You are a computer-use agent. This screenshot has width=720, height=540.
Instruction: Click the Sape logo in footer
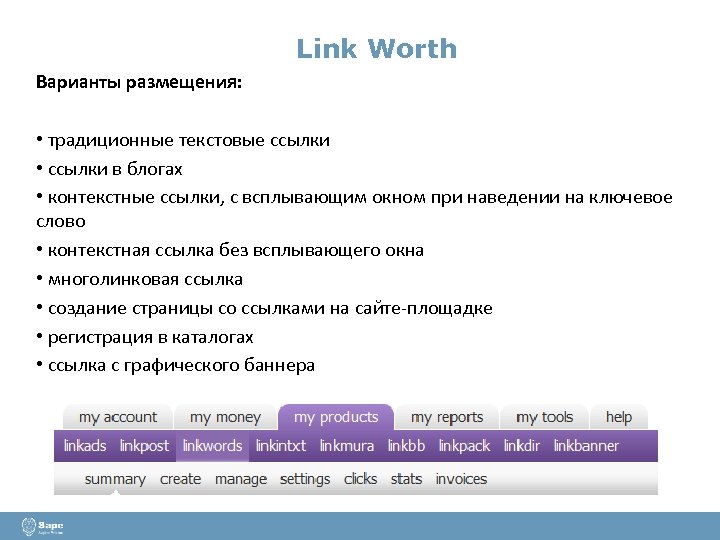tap(42, 526)
